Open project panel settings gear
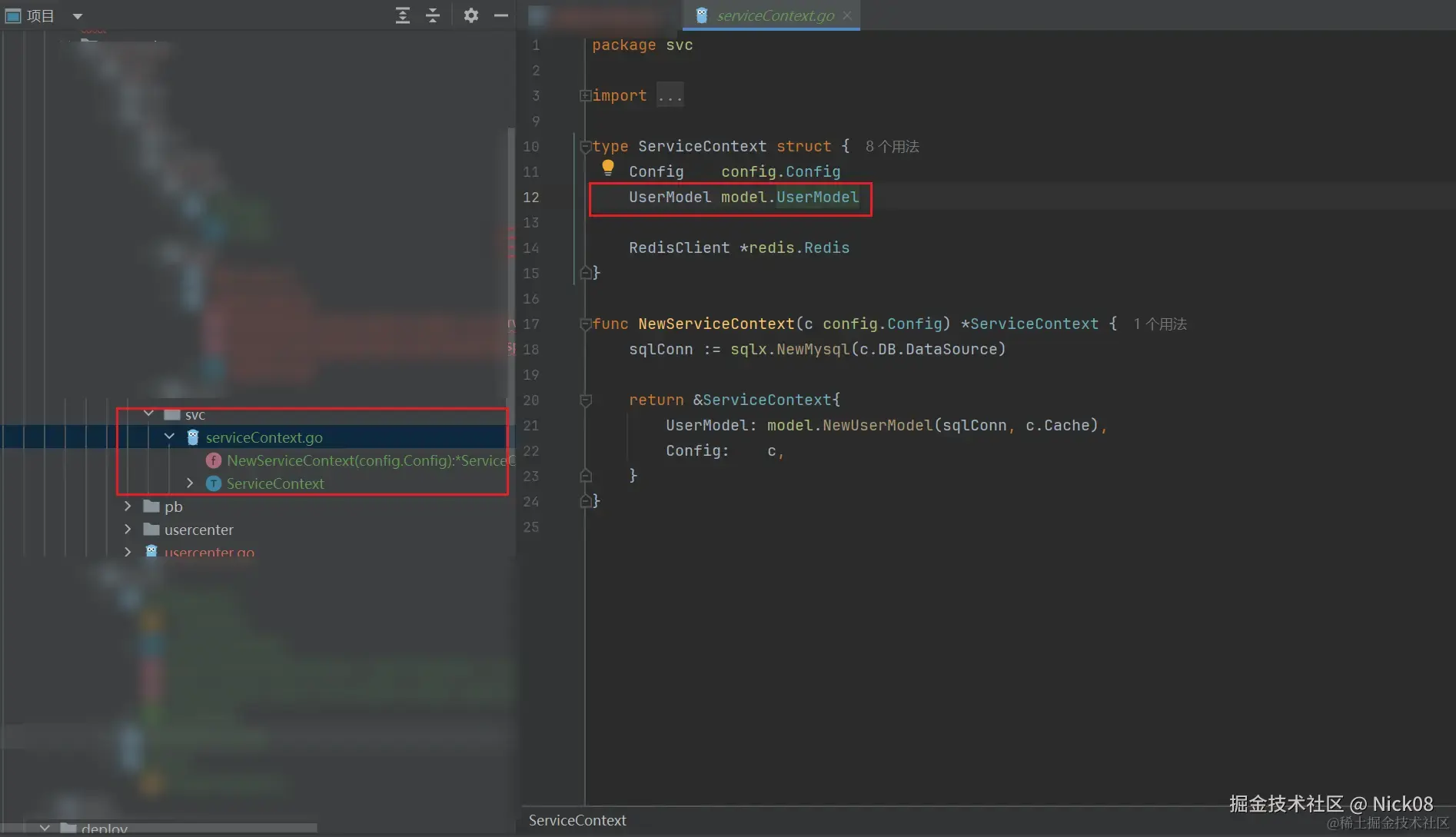1456x837 pixels. pyautogui.click(x=471, y=15)
